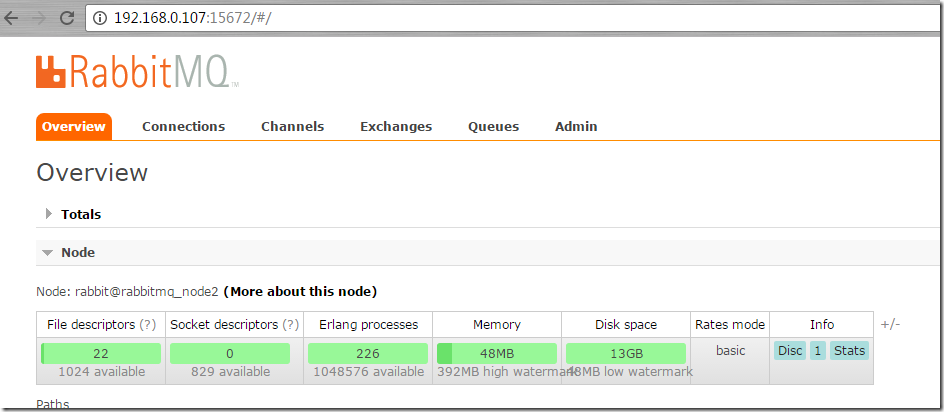944x412 pixels.
Task: Open the Channels tab
Action: pyautogui.click(x=292, y=127)
